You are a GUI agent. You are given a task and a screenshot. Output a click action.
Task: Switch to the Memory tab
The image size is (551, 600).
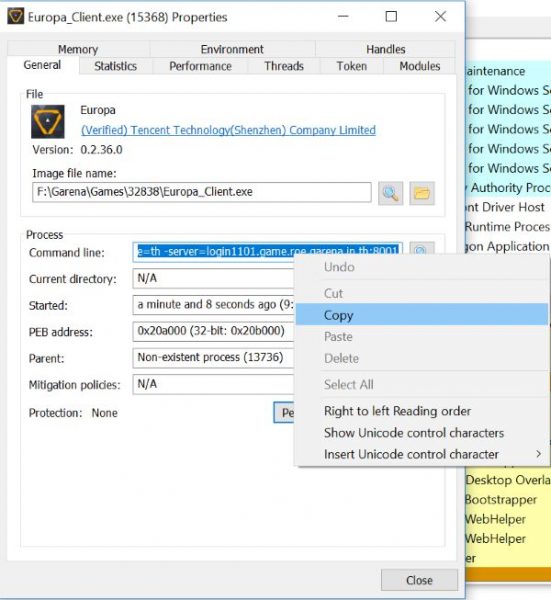pos(78,49)
